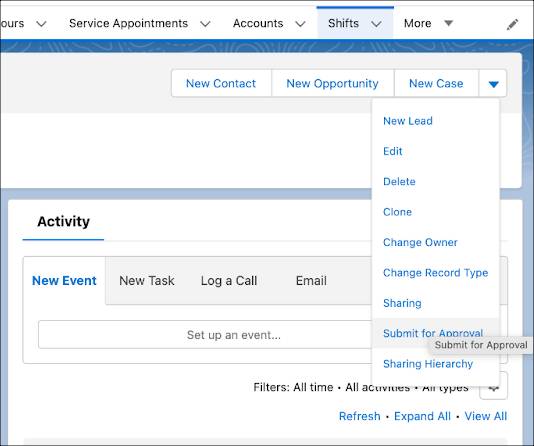Viewport: 534px width, 446px height.
Task: Select the New Task tab
Action: (x=147, y=281)
